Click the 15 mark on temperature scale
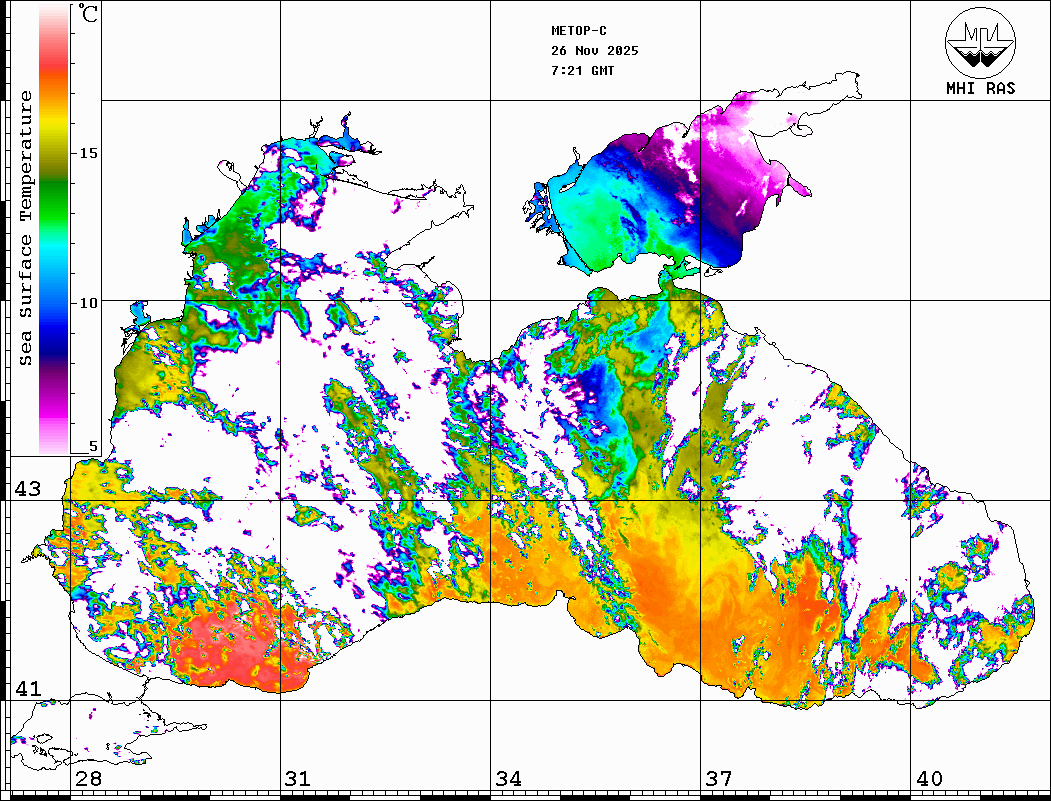This screenshot has height=801, width=1051. coord(89,153)
